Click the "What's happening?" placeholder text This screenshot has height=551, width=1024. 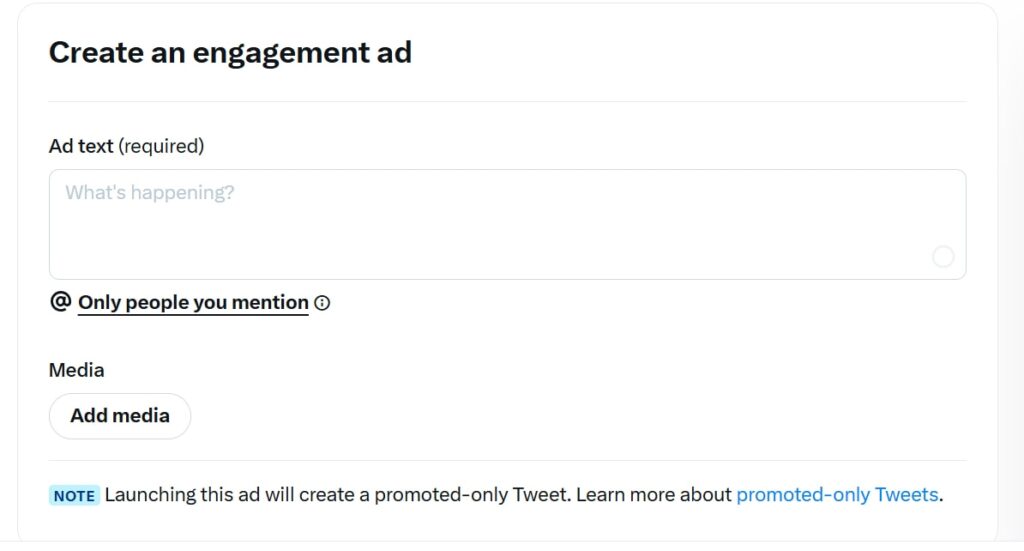coord(150,192)
